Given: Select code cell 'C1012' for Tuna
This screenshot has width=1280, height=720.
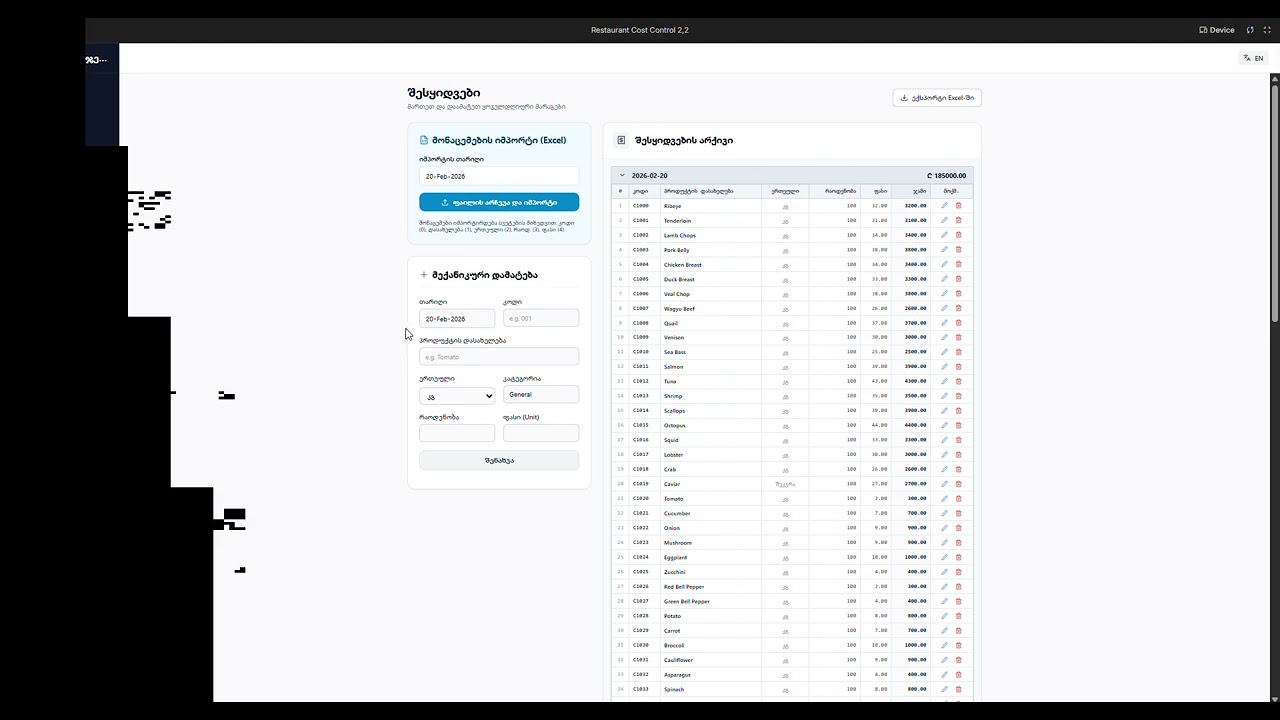Looking at the screenshot, I should point(641,382).
